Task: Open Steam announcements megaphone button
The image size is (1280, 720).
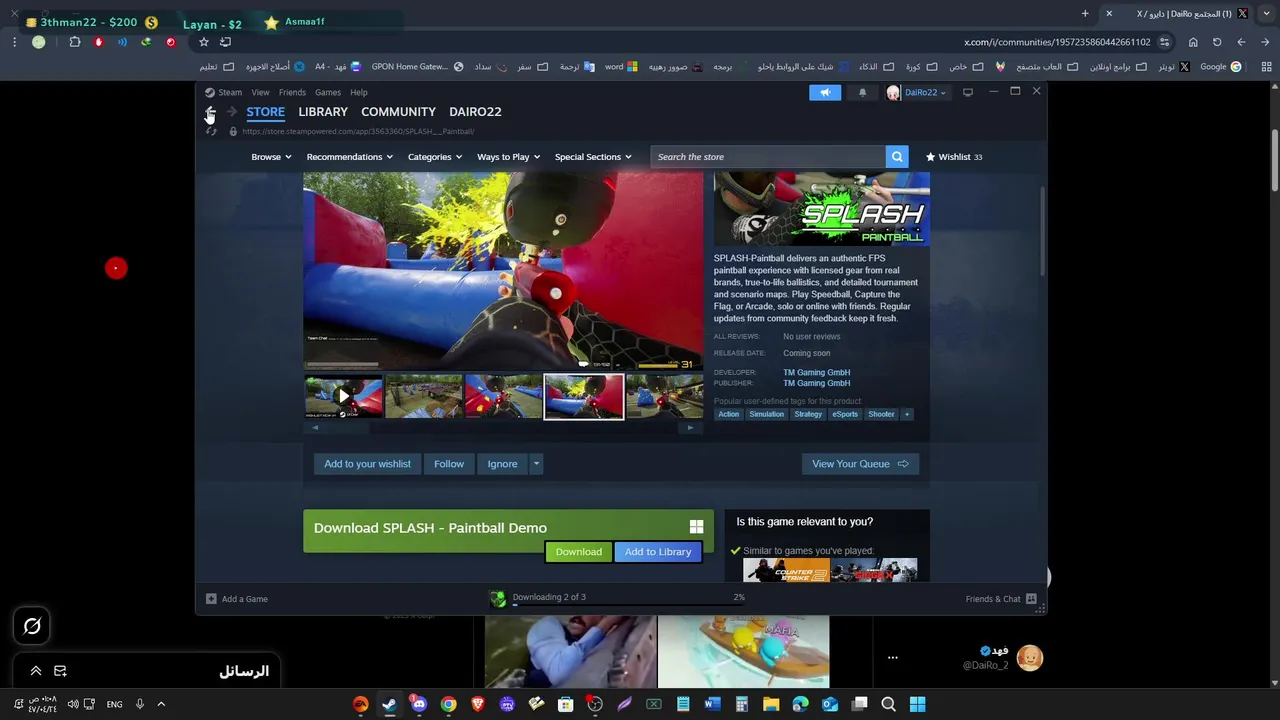Action: pyautogui.click(x=825, y=92)
